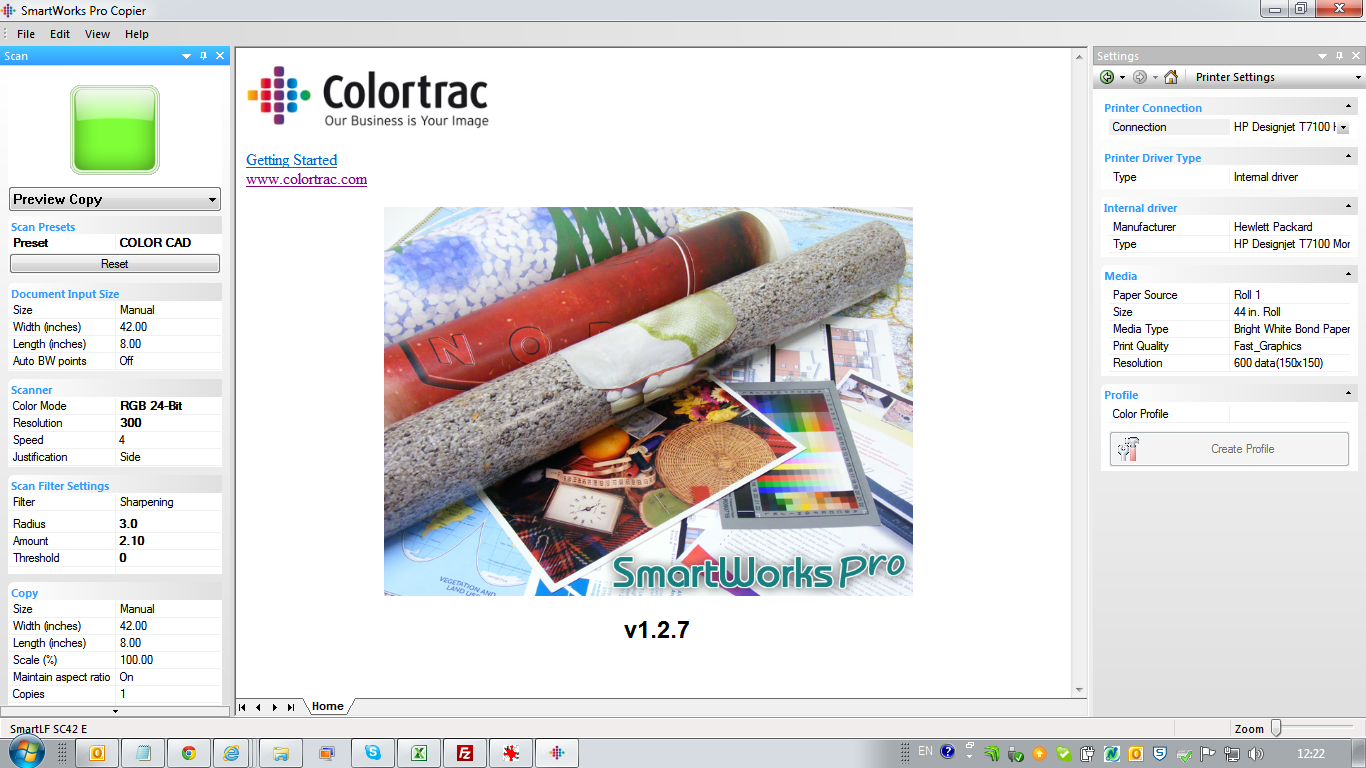Open Windows Explorer from the taskbar

(x=281, y=753)
